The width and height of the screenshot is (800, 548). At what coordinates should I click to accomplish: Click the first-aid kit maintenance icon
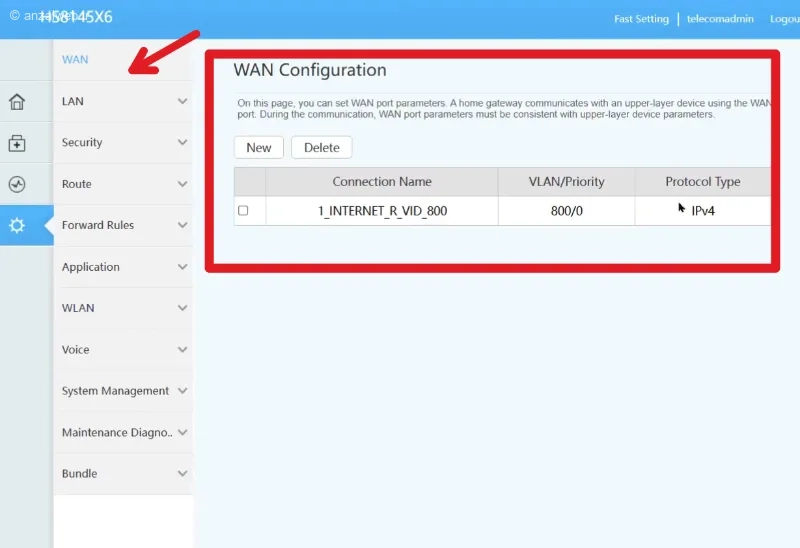click(17, 143)
